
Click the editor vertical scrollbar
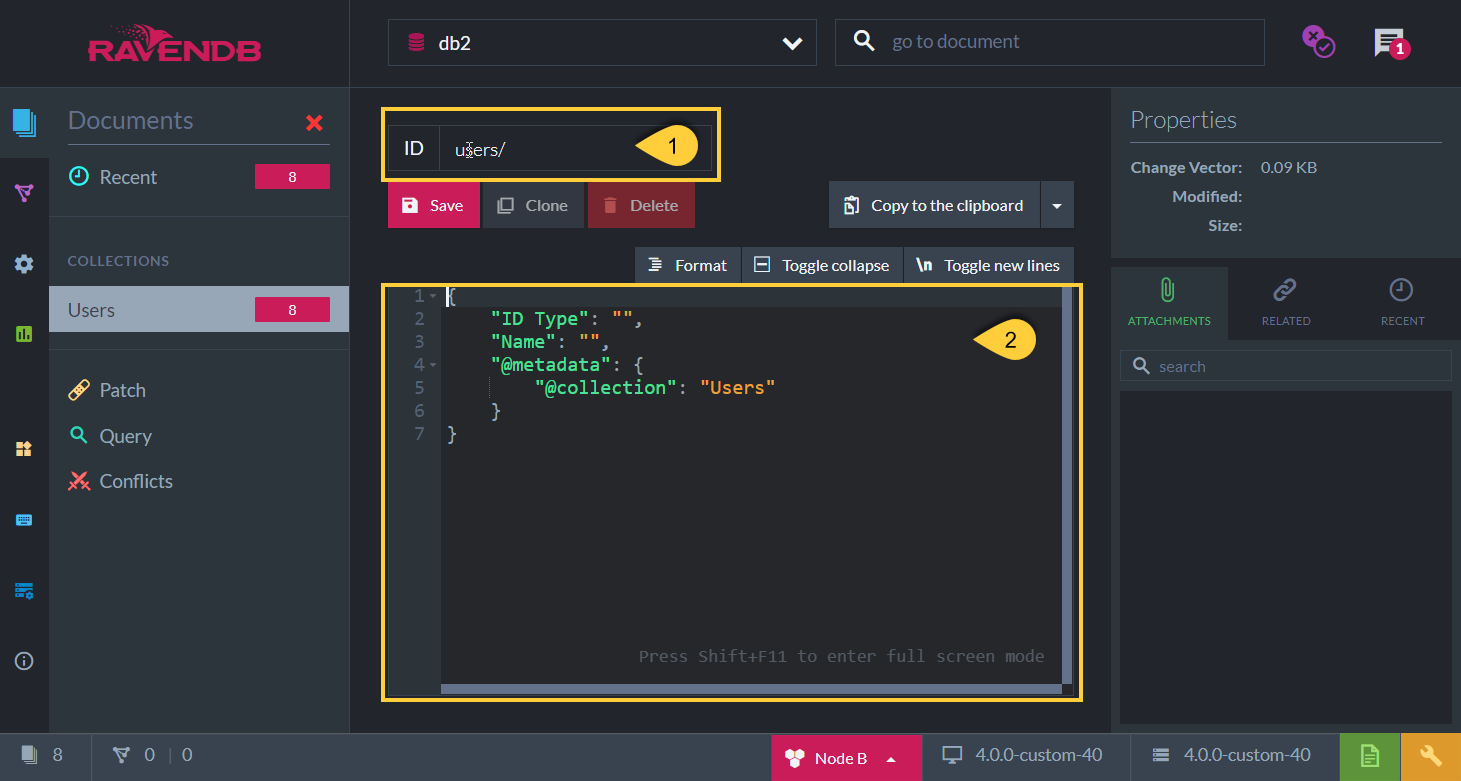[x=1067, y=484]
